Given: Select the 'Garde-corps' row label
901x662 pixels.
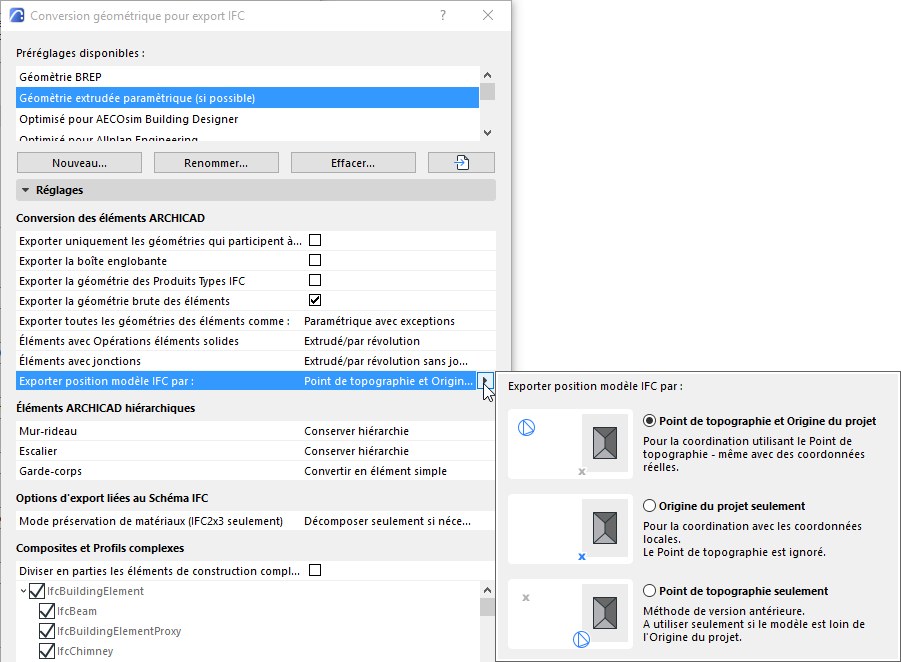Looking at the screenshot, I should coord(51,471).
